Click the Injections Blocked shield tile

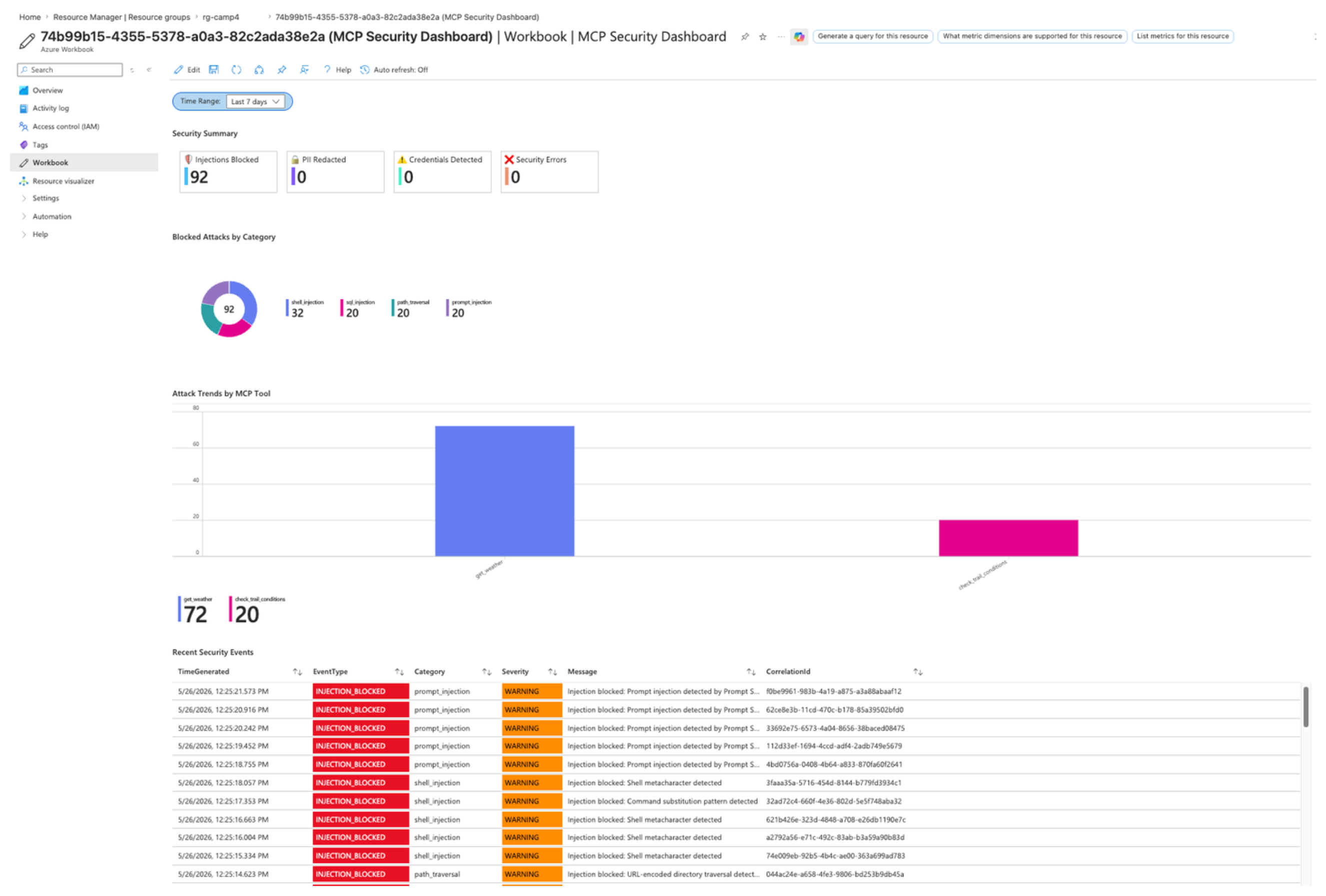pos(228,171)
